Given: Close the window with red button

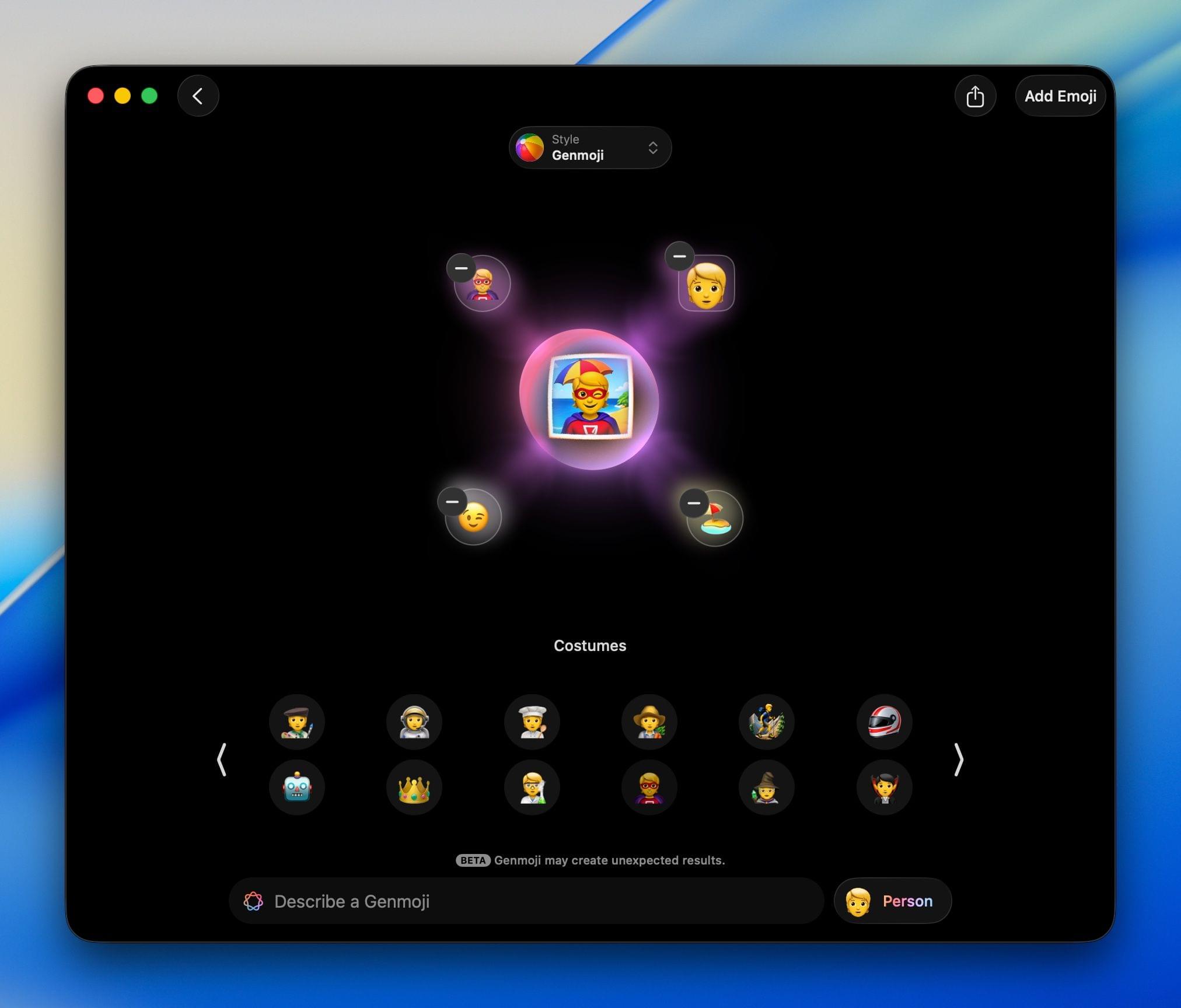Looking at the screenshot, I should [x=96, y=96].
